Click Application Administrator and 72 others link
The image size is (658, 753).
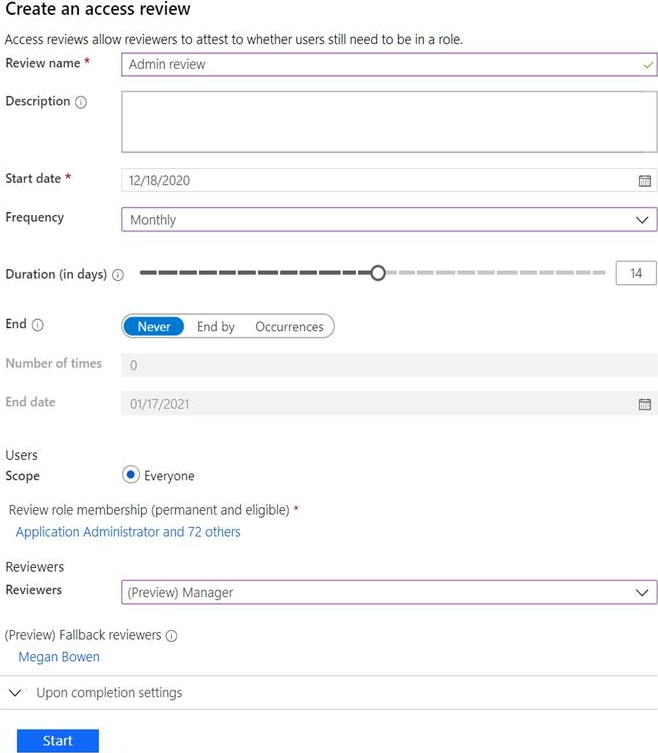128,532
